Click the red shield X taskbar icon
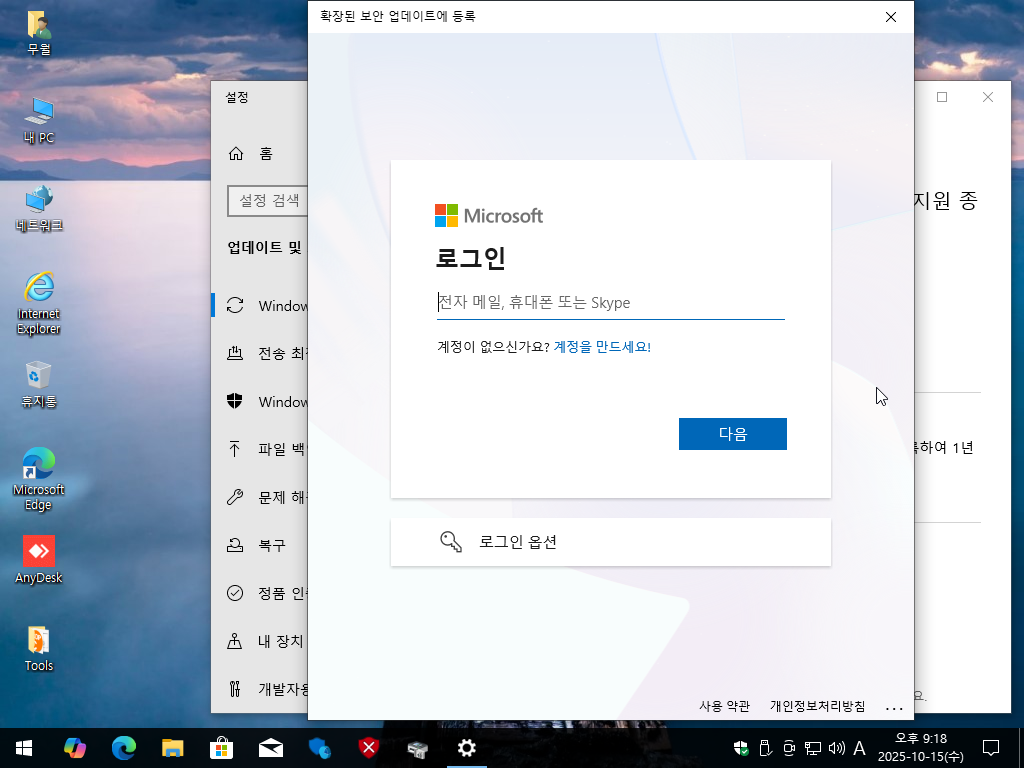Viewport: 1024px width, 768px height. click(368, 748)
